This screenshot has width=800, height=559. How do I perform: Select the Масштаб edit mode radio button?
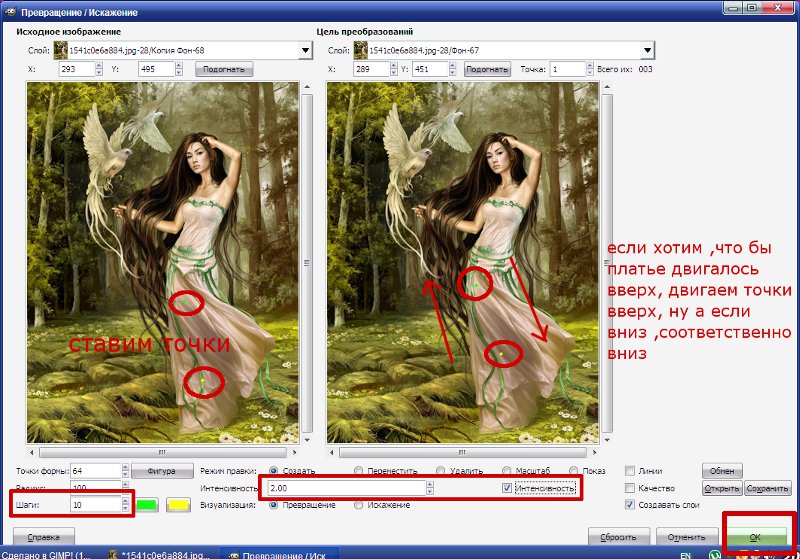pyautogui.click(x=507, y=471)
